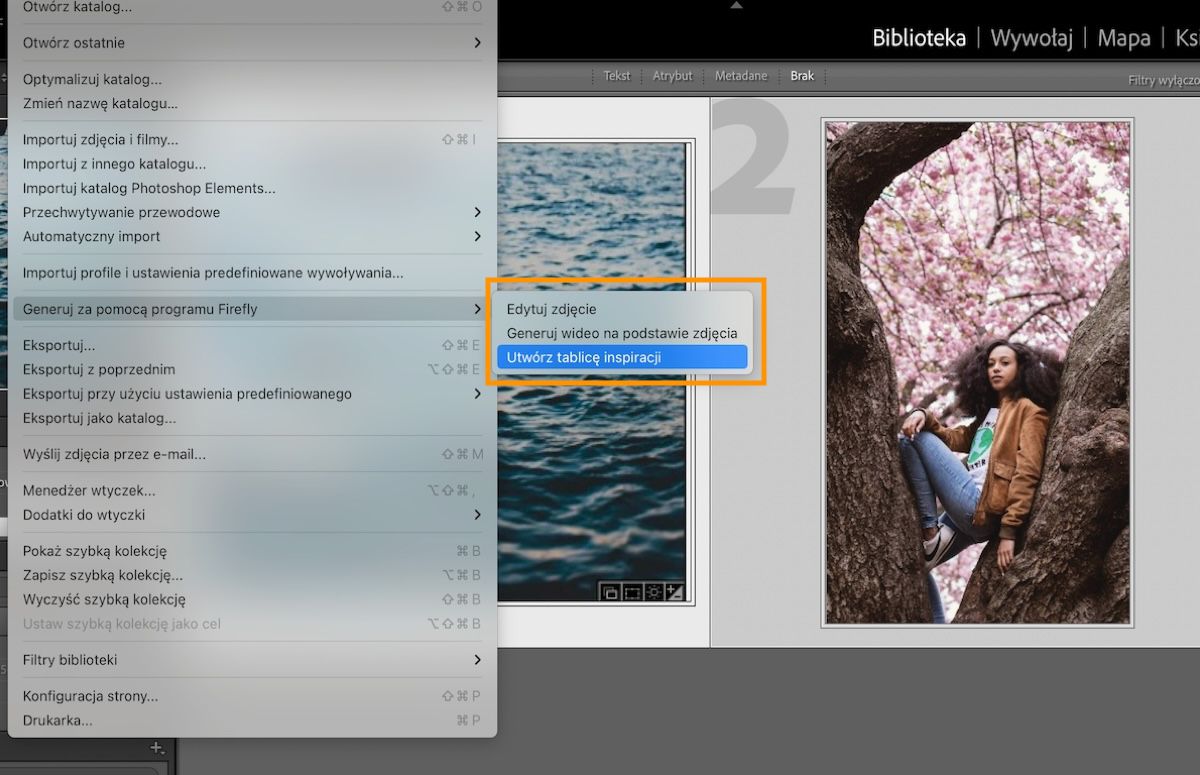The image size is (1200, 775).
Task: Expand Eksportuj przy użyciu ustawienia predefiniowanego submenu
Action: [x=252, y=394]
